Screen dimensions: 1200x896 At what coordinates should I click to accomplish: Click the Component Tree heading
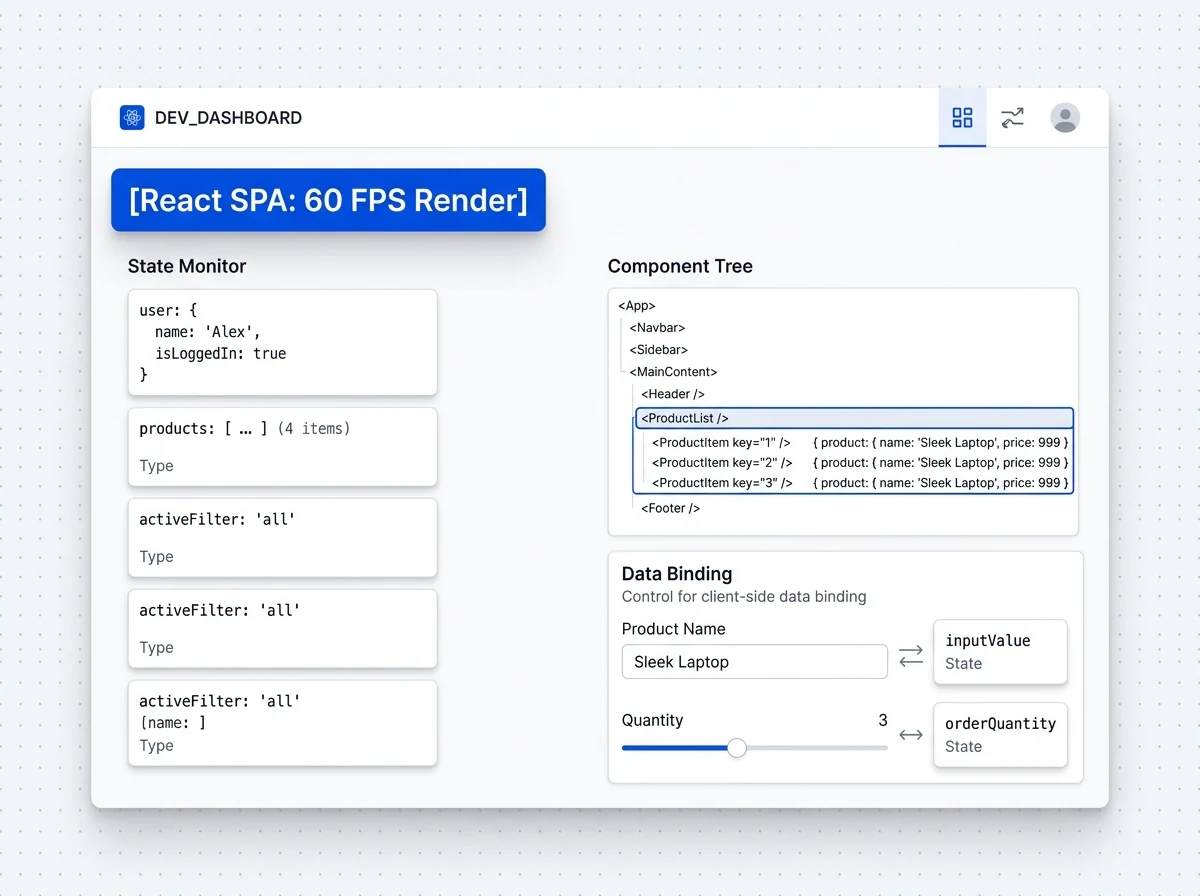click(x=680, y=266)
